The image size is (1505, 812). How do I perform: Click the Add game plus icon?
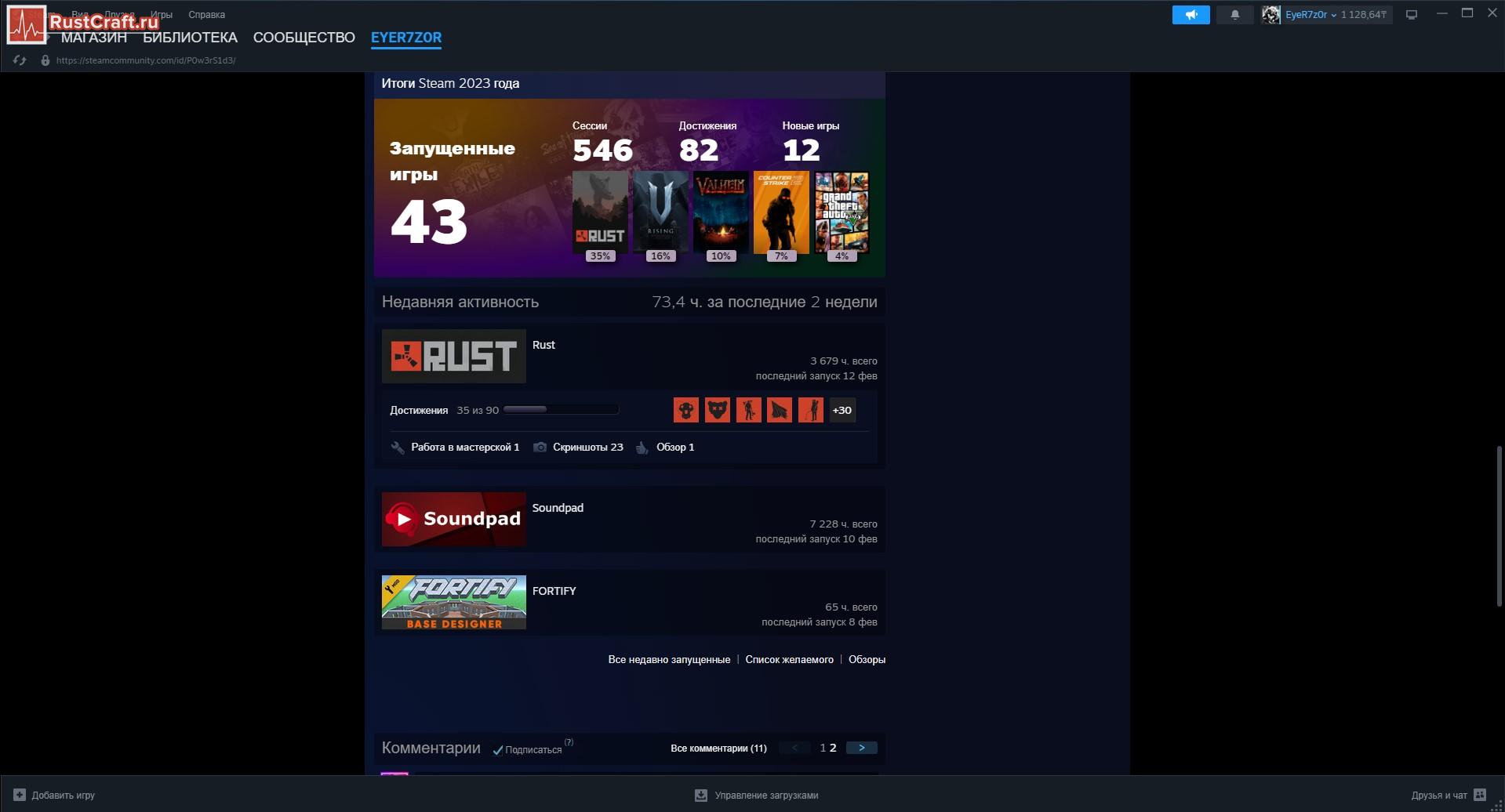pyautogui.click(x=20, y=795)
